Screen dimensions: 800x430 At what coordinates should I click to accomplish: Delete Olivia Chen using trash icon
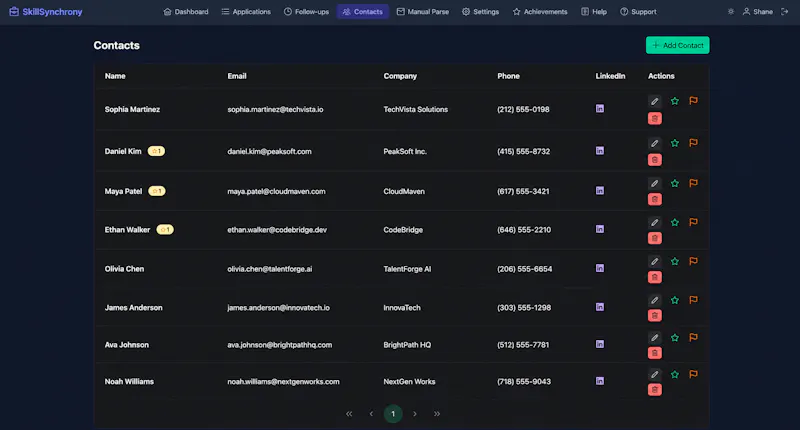[x=655, y=277]
